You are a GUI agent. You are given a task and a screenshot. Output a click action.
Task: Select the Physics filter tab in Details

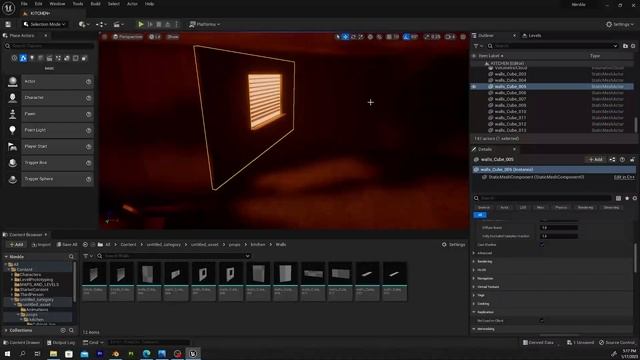point(561,207)
